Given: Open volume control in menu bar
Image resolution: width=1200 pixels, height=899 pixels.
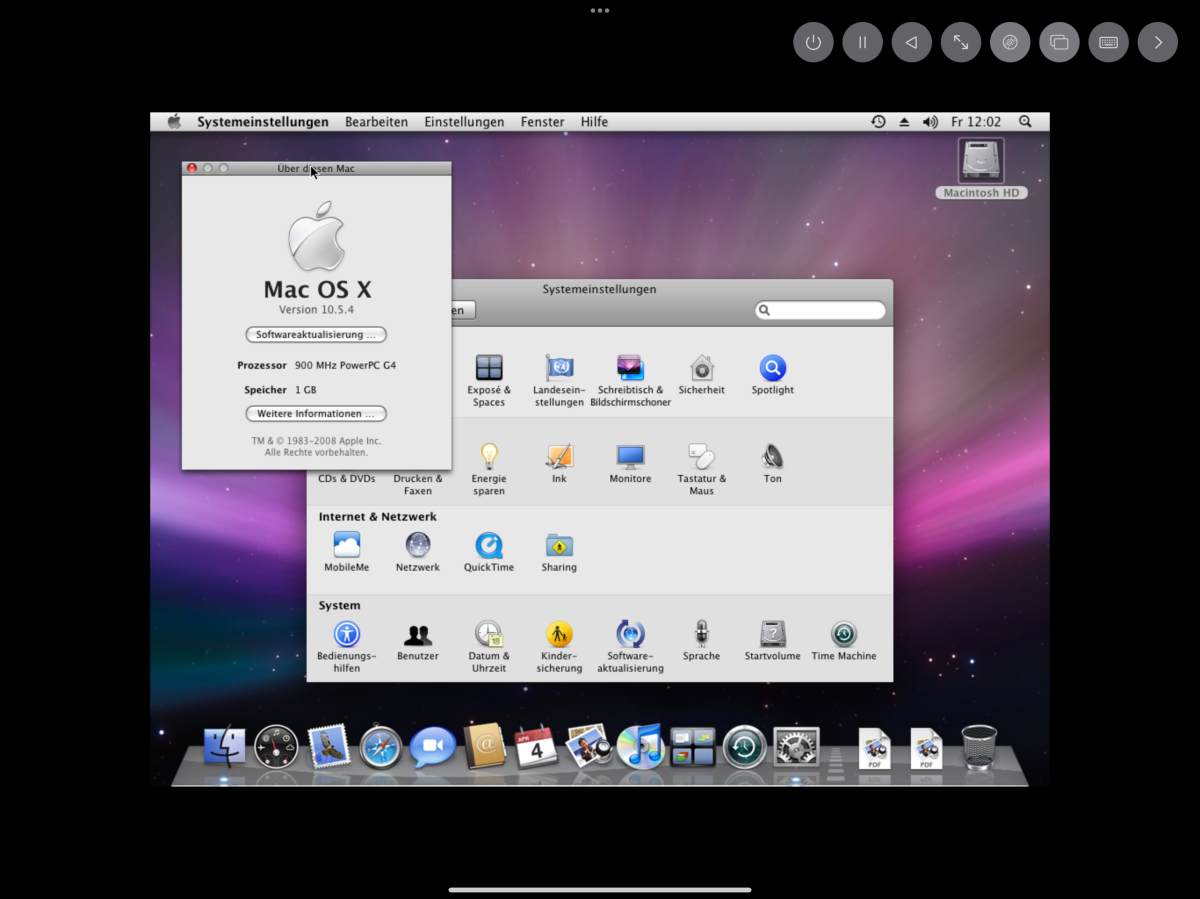Looking at the screenshot, I should pyautogui.click(x=930, y=122).
